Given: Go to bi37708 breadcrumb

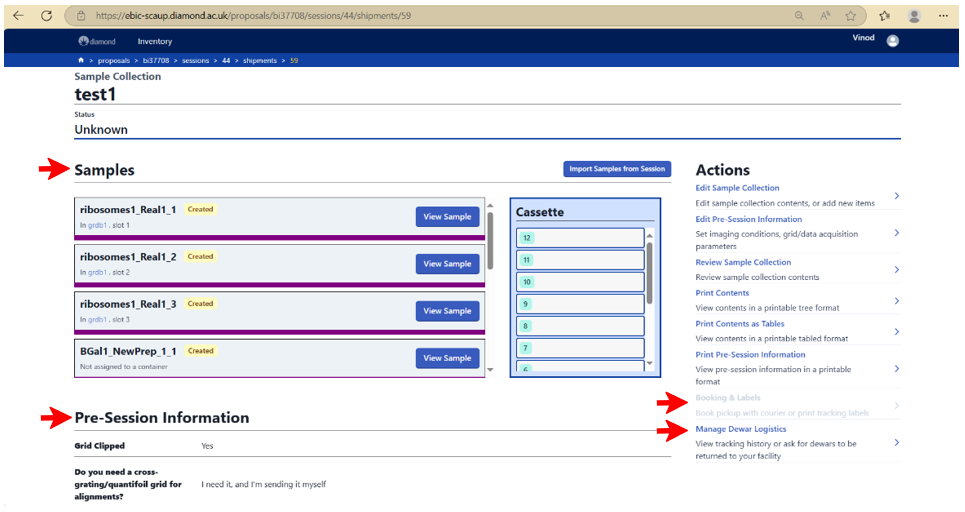Looking at the screenshot, I should pyautogui.click(x=156, y=60).
